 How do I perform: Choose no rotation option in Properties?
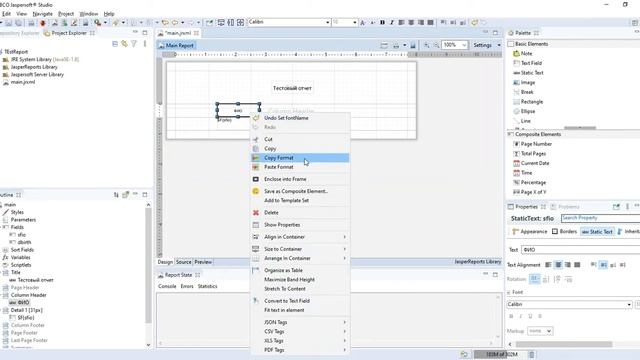pyautogui.click(x=534, y=279)
